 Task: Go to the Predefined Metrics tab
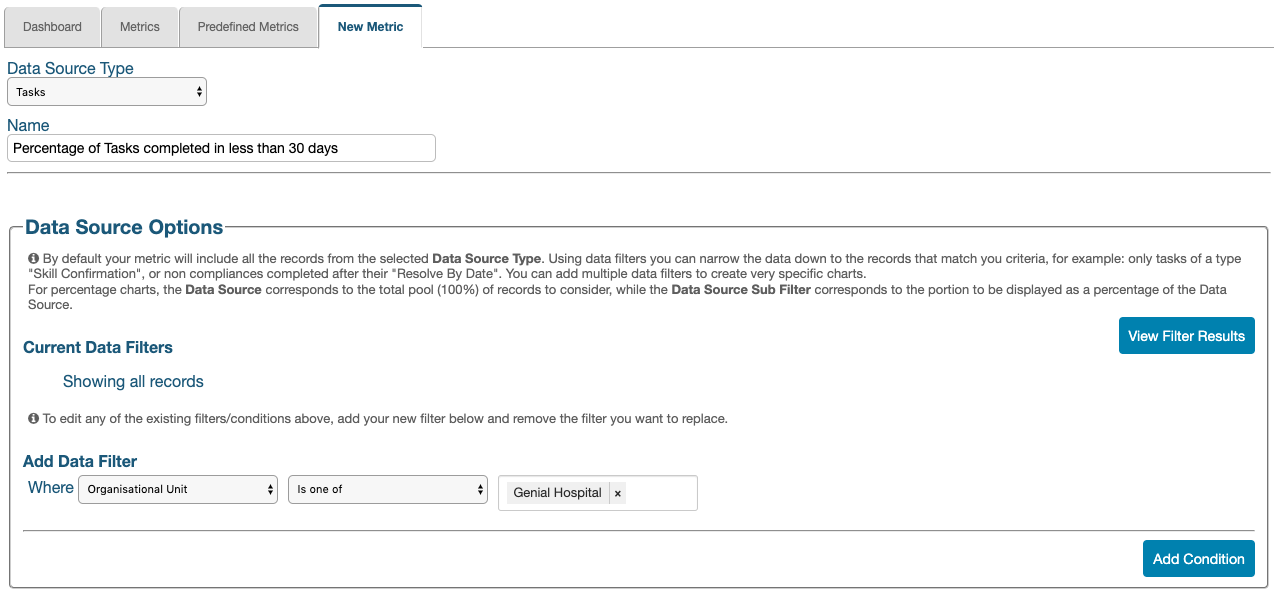[x=248, y=27]
